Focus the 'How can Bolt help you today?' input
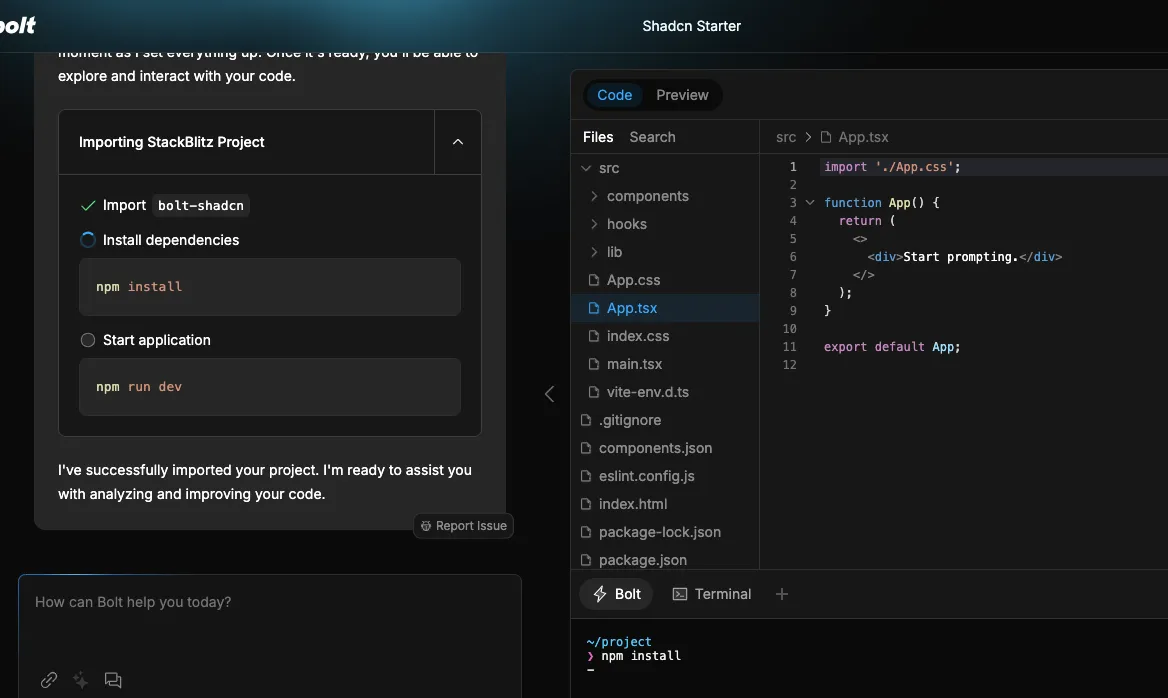1168x698 pixels. pos(270,617)
